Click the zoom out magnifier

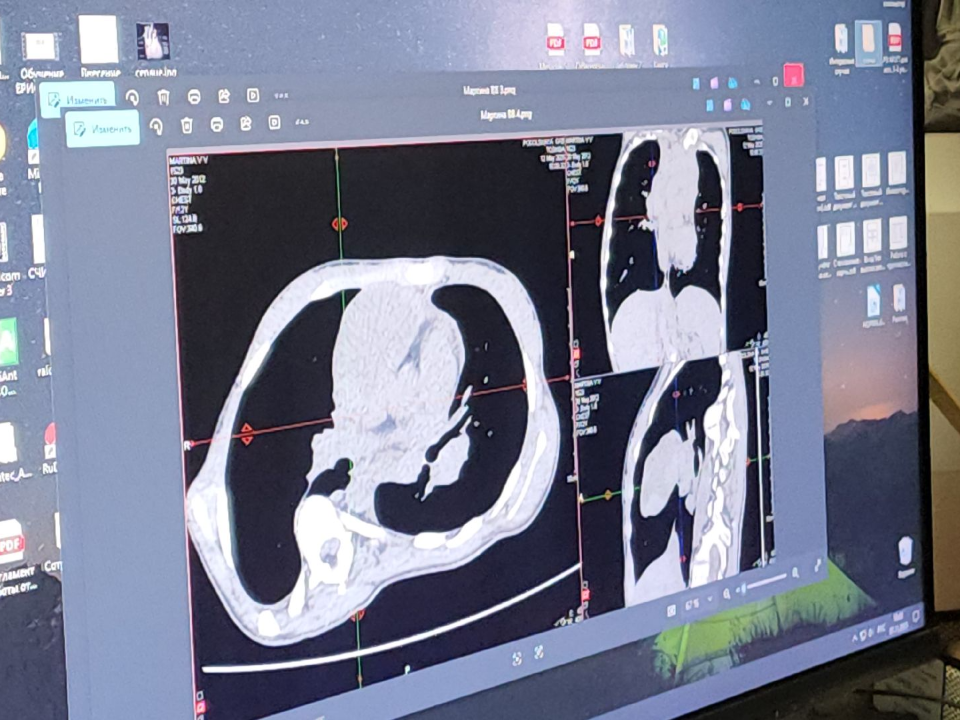(x=727, y=593)
